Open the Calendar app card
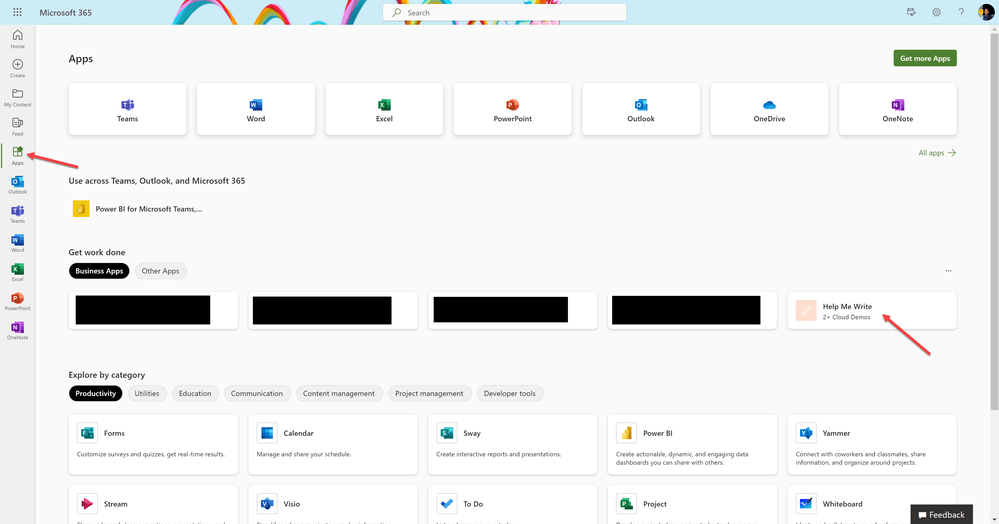 click(333, 444)
